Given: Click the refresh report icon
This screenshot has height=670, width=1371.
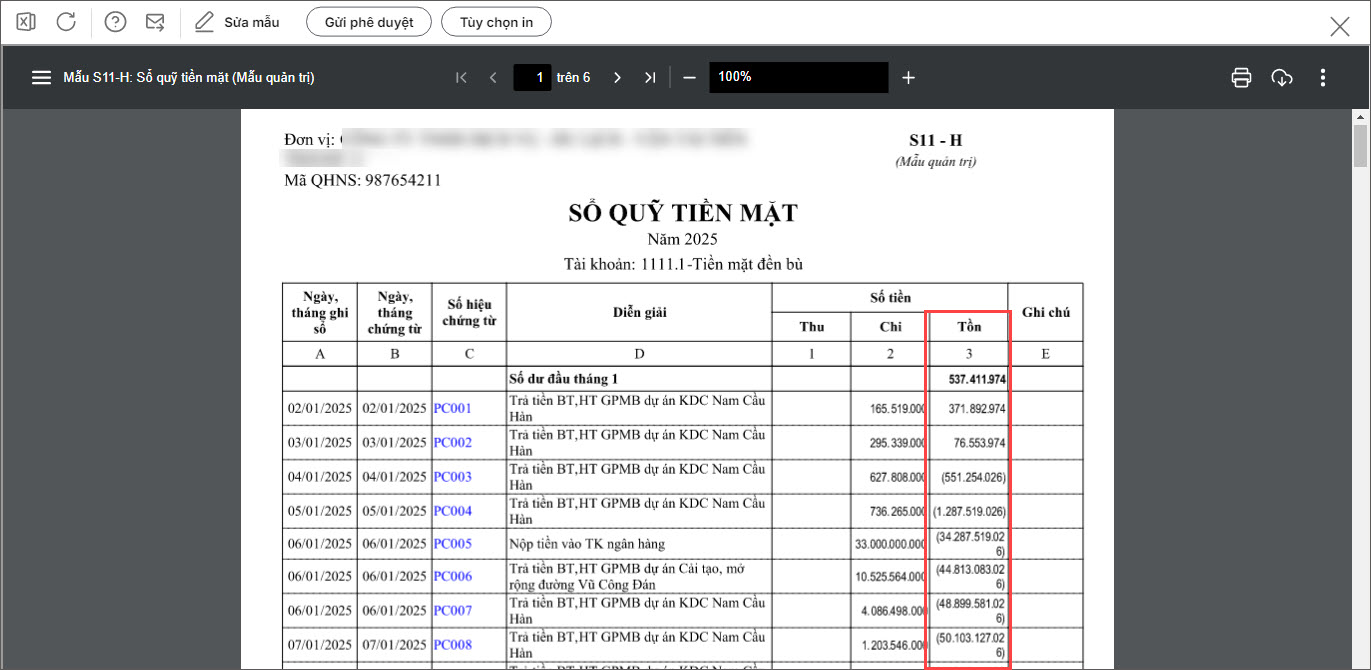Looking at the screenshot, I should (66, 22).
